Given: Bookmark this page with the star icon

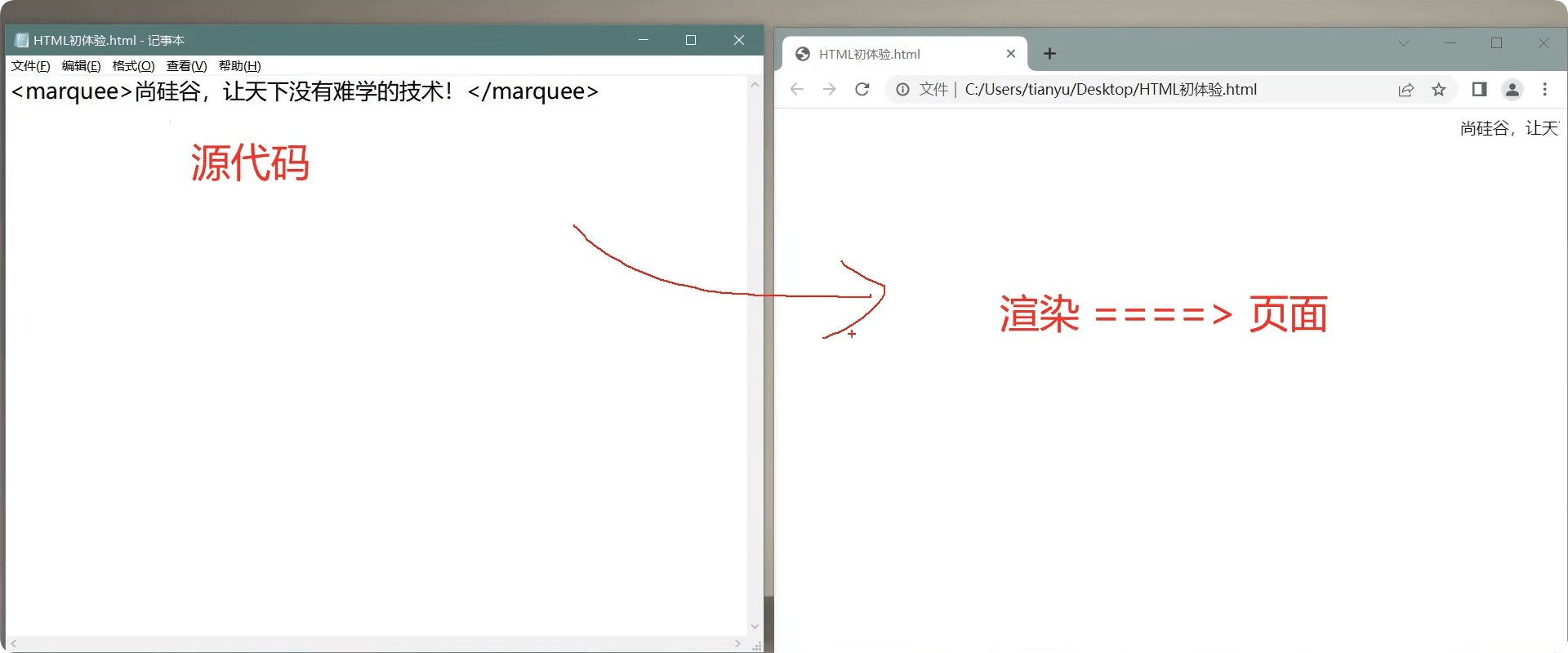Looking at the screenshot, I should point(1439,90).
